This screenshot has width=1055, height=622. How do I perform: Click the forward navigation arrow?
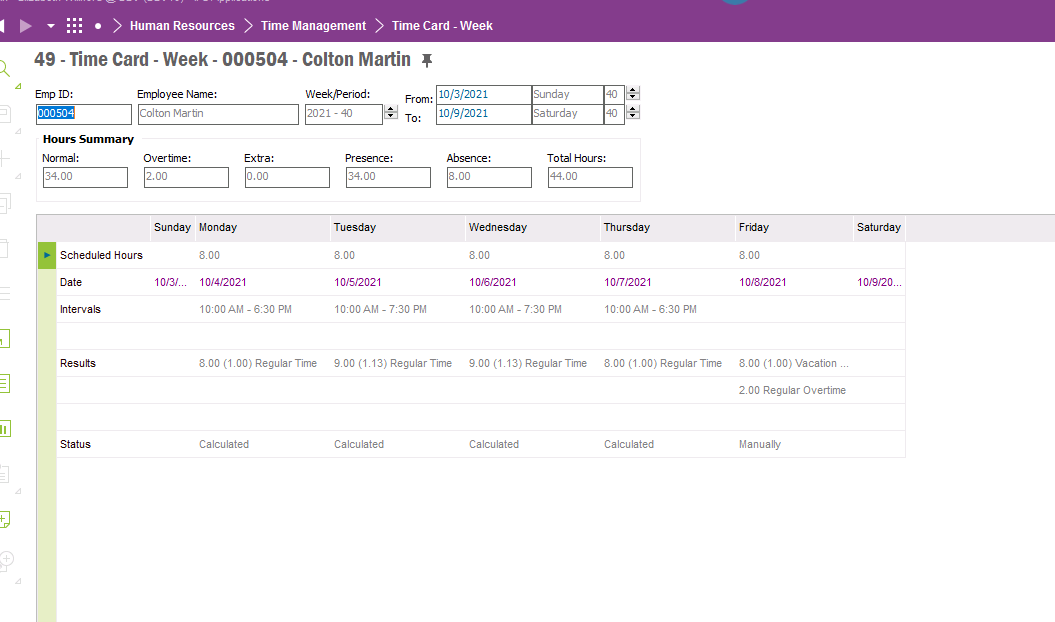click(x=26, y=26)
